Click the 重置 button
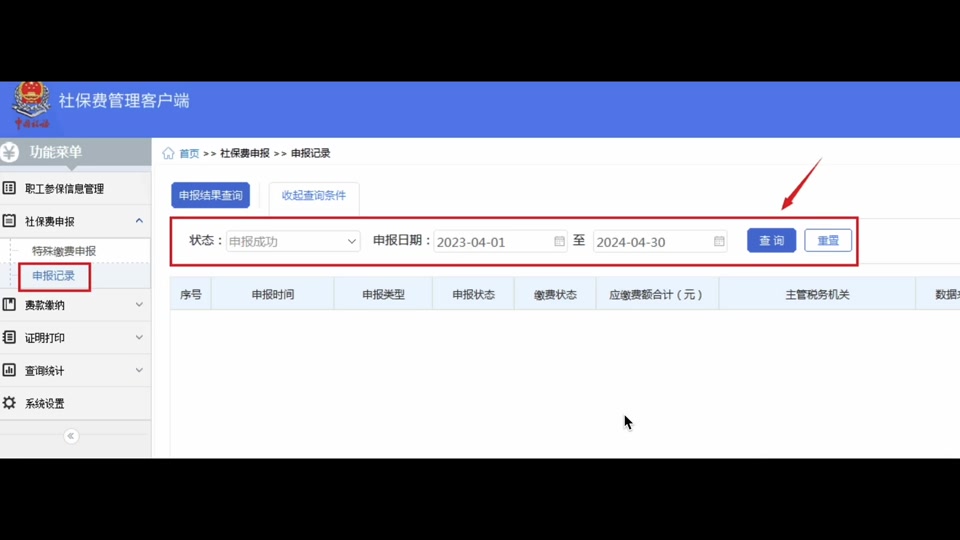 pyautogui.click(x=828, y=241)
